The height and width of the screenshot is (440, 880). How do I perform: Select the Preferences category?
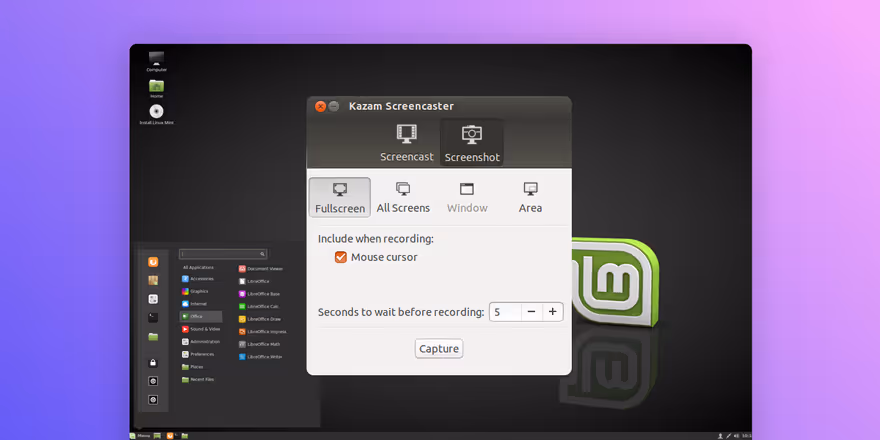pyautogui.click(x=198, y=354)
